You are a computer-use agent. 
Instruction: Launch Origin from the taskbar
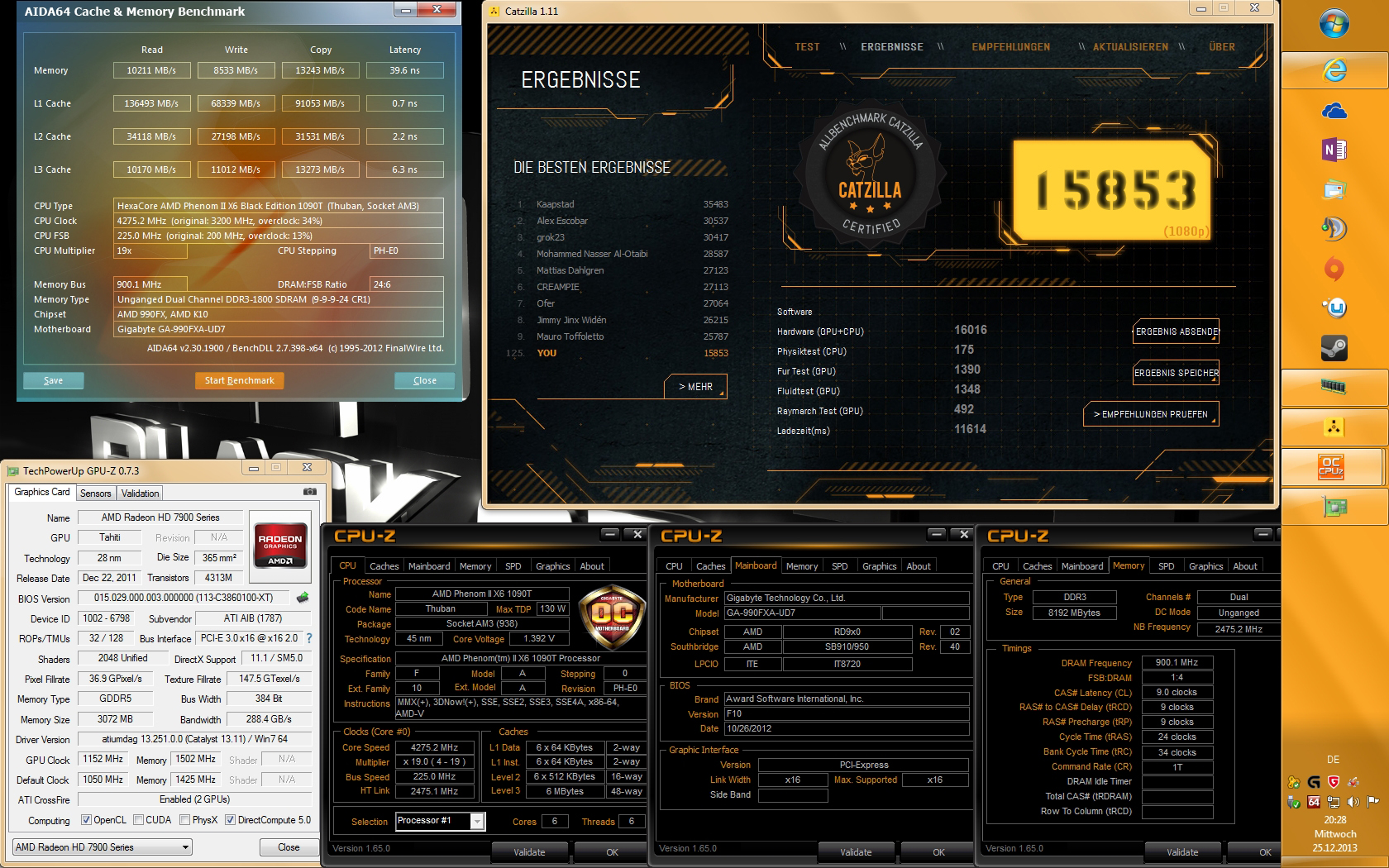(x=1334, y=269)
